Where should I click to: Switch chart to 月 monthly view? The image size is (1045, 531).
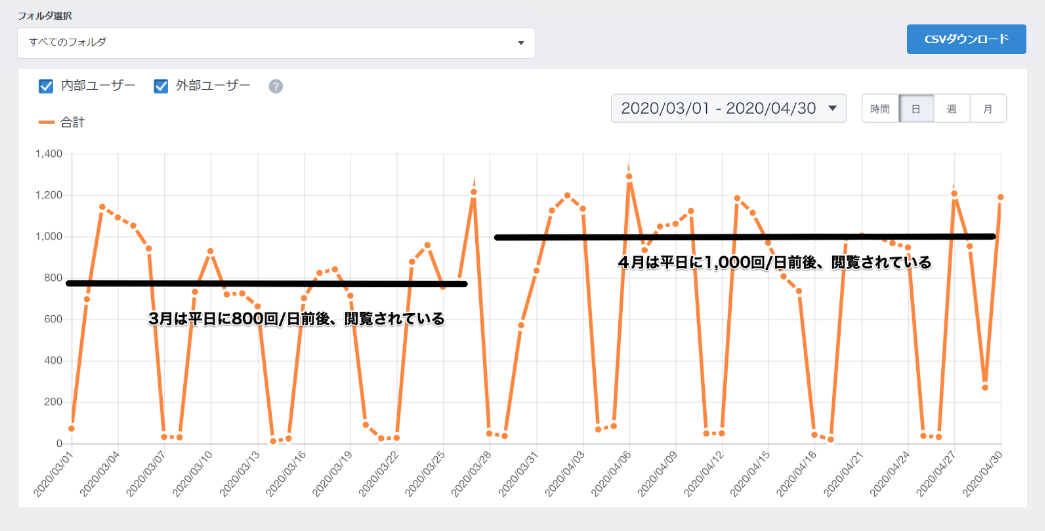point(988,108)
